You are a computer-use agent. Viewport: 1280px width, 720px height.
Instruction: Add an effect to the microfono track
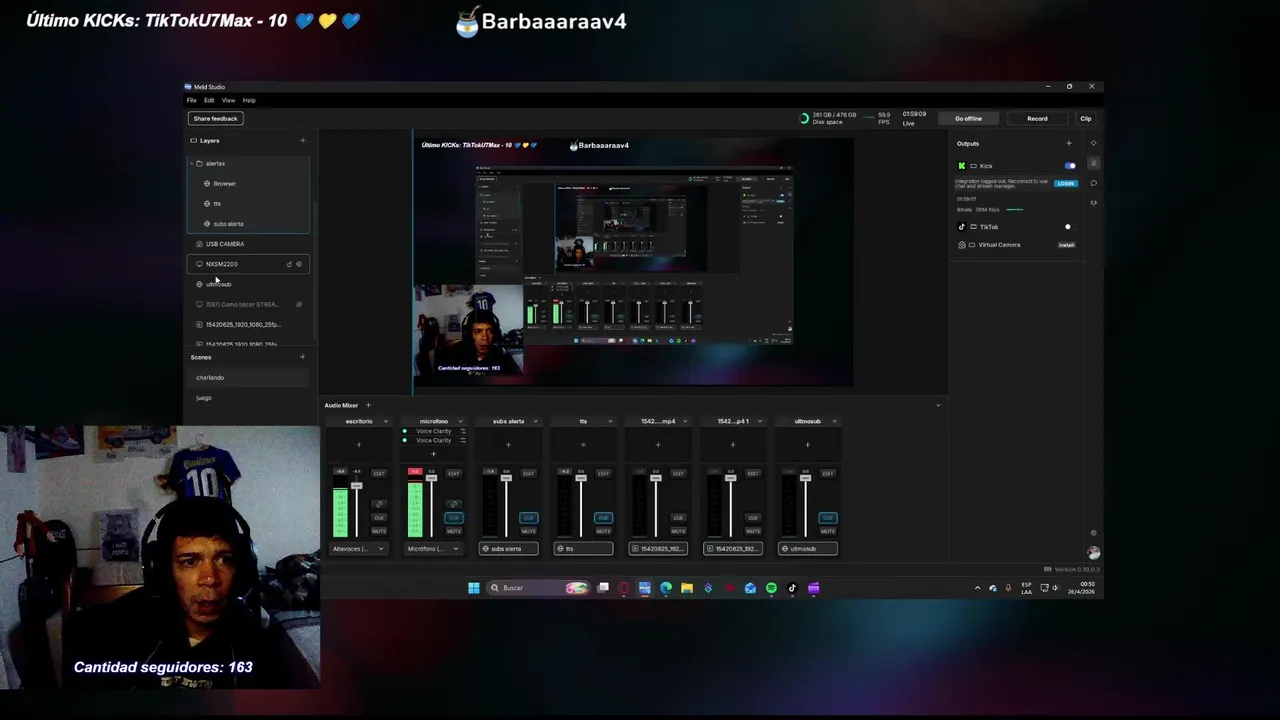tap(433, 454)
